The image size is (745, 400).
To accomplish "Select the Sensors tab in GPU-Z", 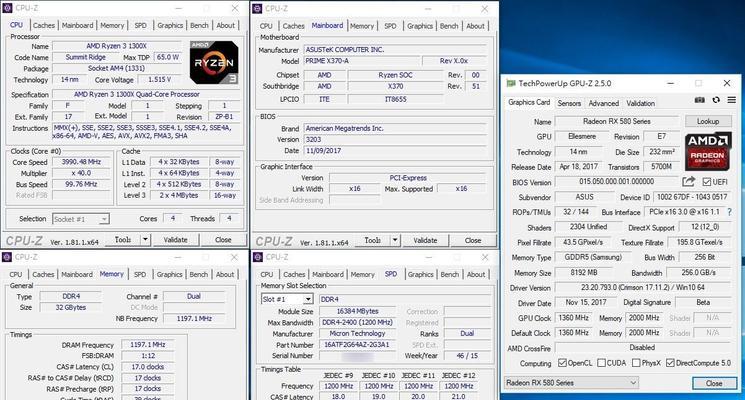I will coord(569,103).
